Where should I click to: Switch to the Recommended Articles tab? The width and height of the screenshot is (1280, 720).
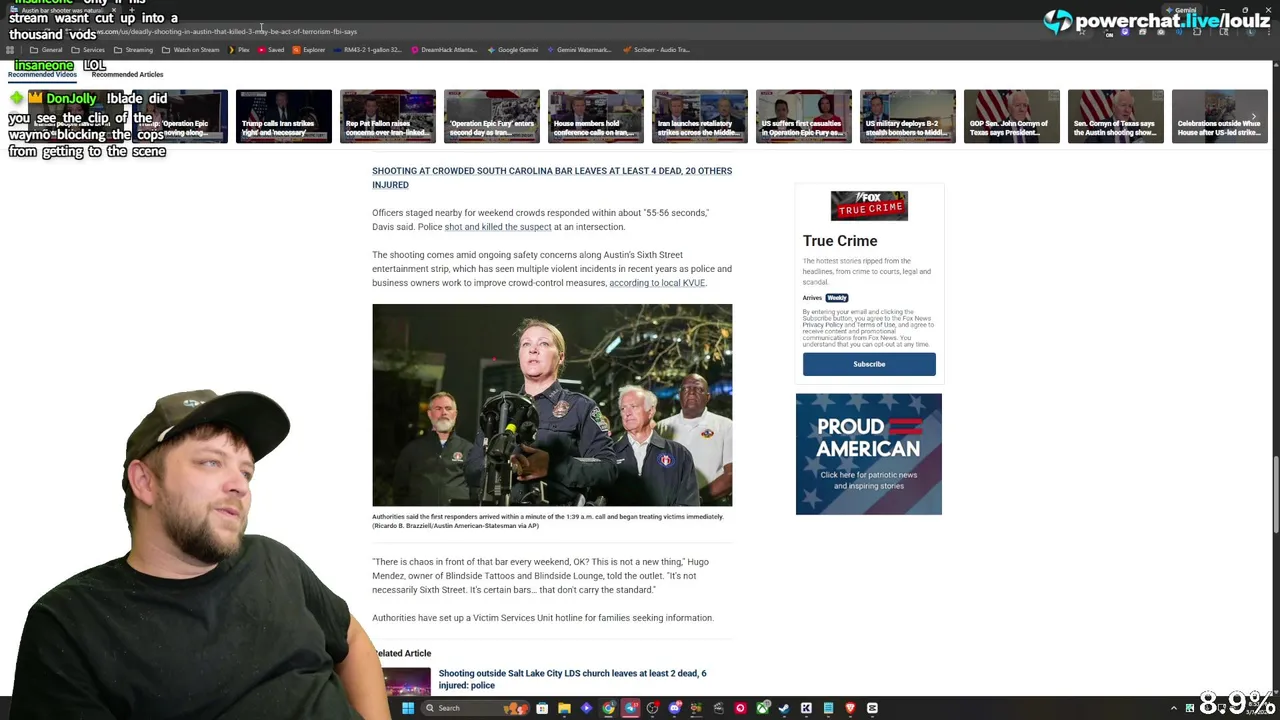(x=127, y=74)
